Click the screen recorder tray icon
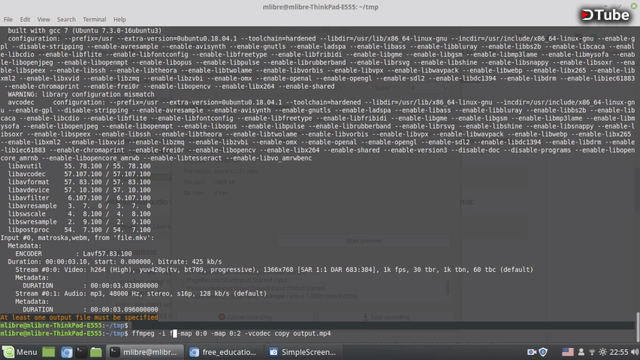The image size is (640, 360). [531, 352]
